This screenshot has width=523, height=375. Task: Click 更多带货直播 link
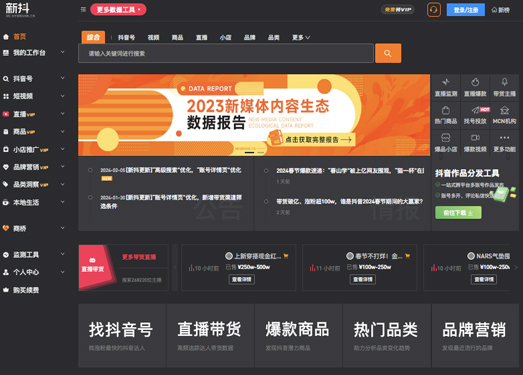click(x=139, y=257)
